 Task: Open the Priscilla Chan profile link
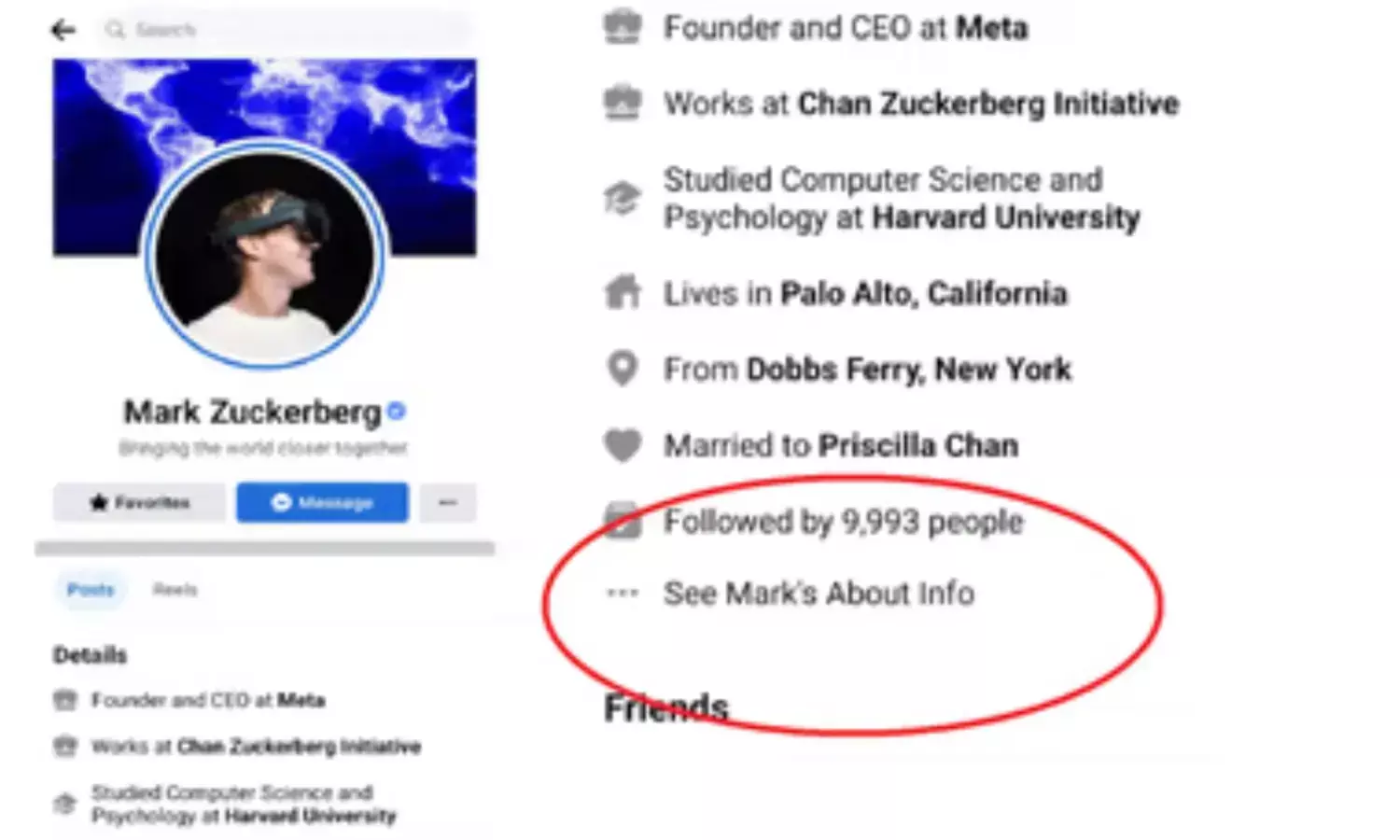tap(919, 445)
